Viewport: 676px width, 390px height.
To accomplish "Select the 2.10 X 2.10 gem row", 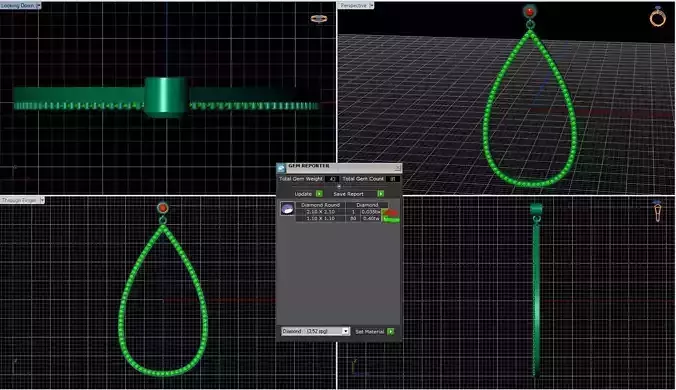I will pyautogui.click(x=338, y=212).
